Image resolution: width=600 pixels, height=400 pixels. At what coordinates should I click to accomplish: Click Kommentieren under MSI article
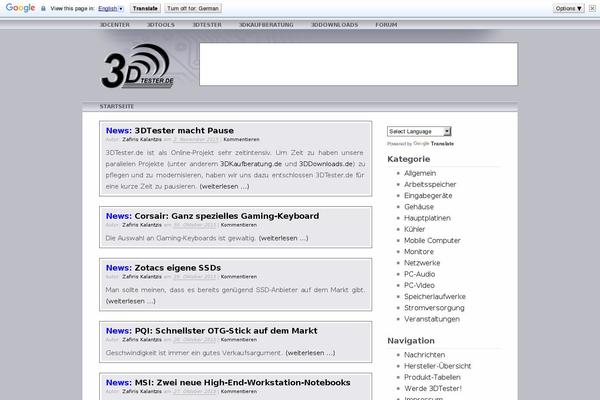click(239, 391)
